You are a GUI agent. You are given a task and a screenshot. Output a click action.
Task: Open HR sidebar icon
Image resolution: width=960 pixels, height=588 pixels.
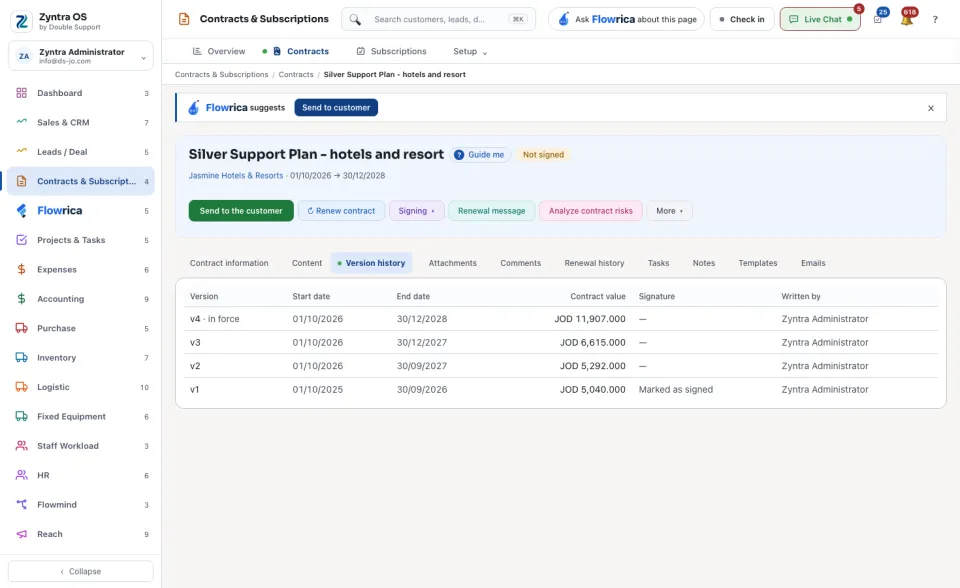21,475
